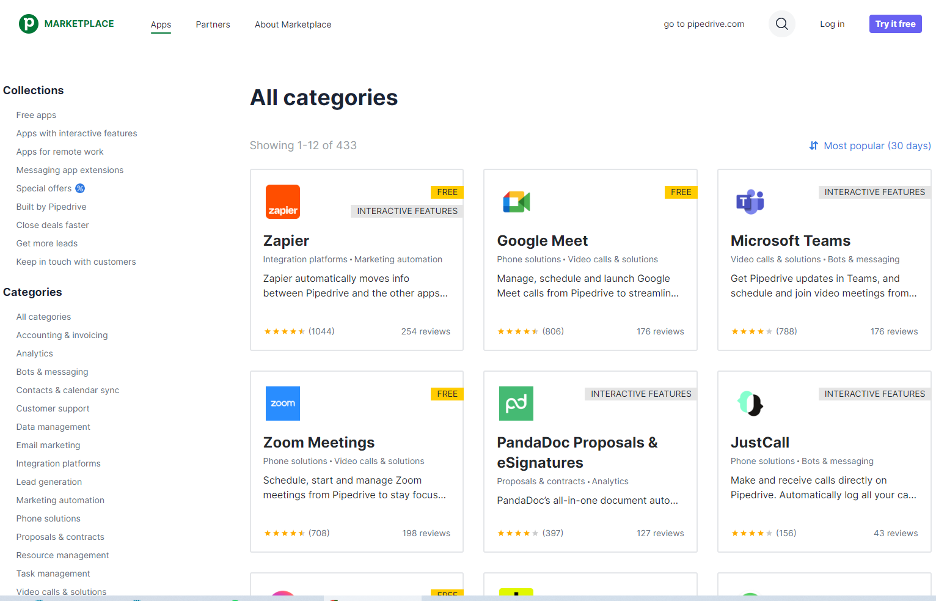Select Resource management category

[62, 555]
